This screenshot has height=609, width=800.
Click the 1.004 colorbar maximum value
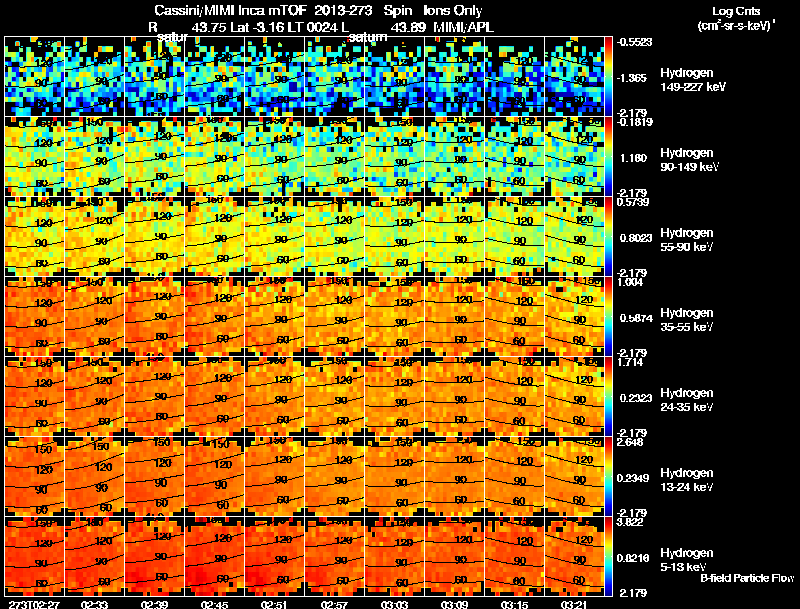coord(630,282)
